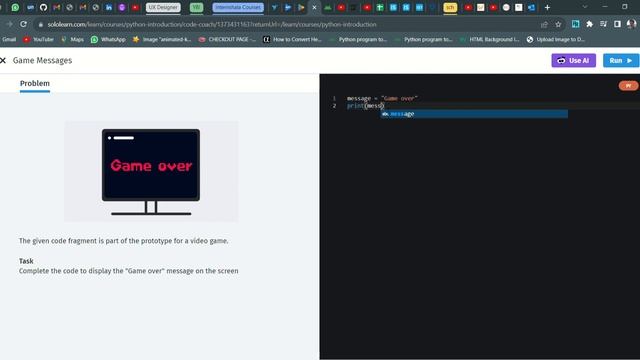The image size is (640, 360).
Task: Close the active browser tab
Action: click(x=314, y=7)
